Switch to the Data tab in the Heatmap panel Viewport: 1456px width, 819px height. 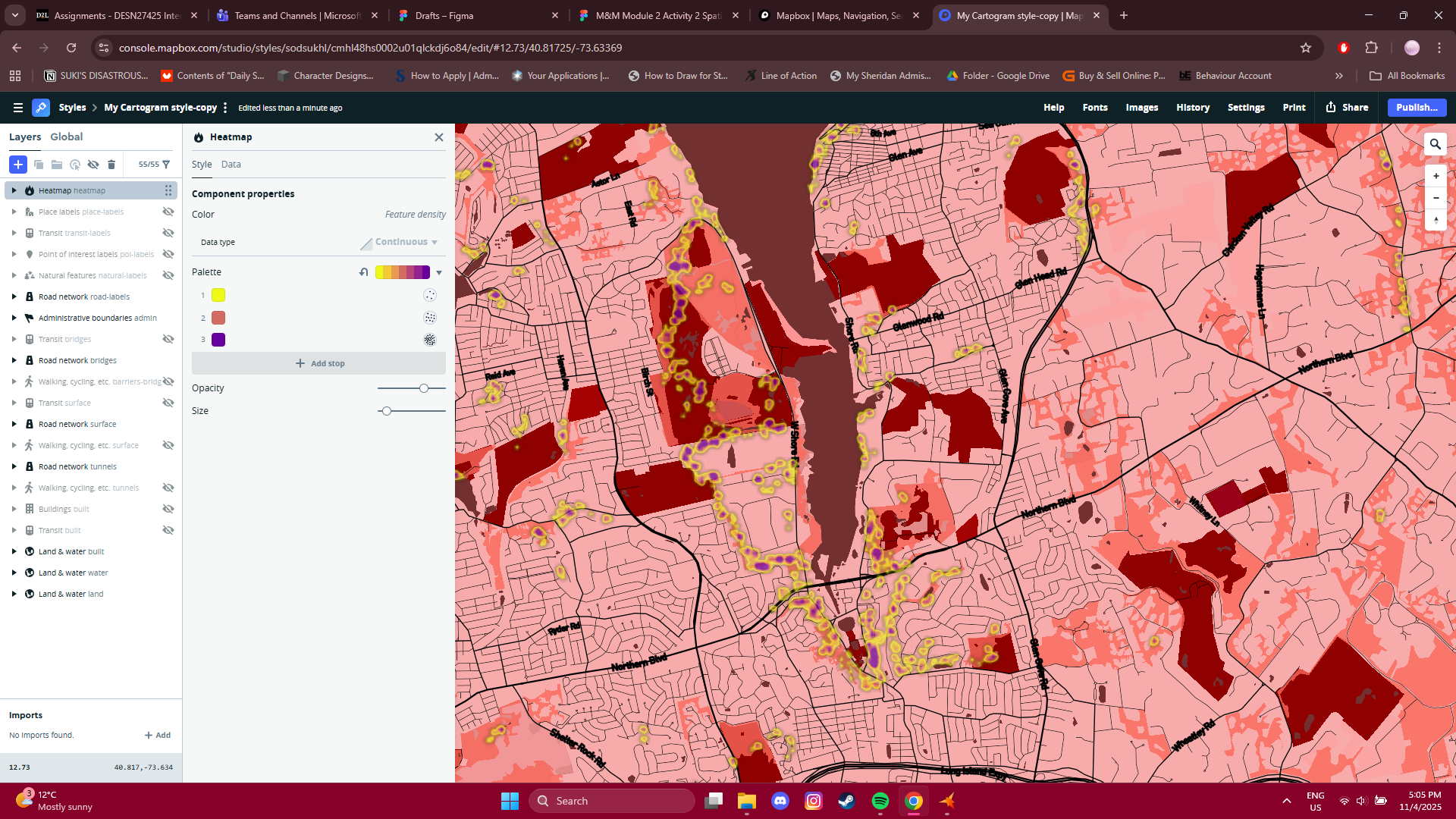[x=231, y=164]
